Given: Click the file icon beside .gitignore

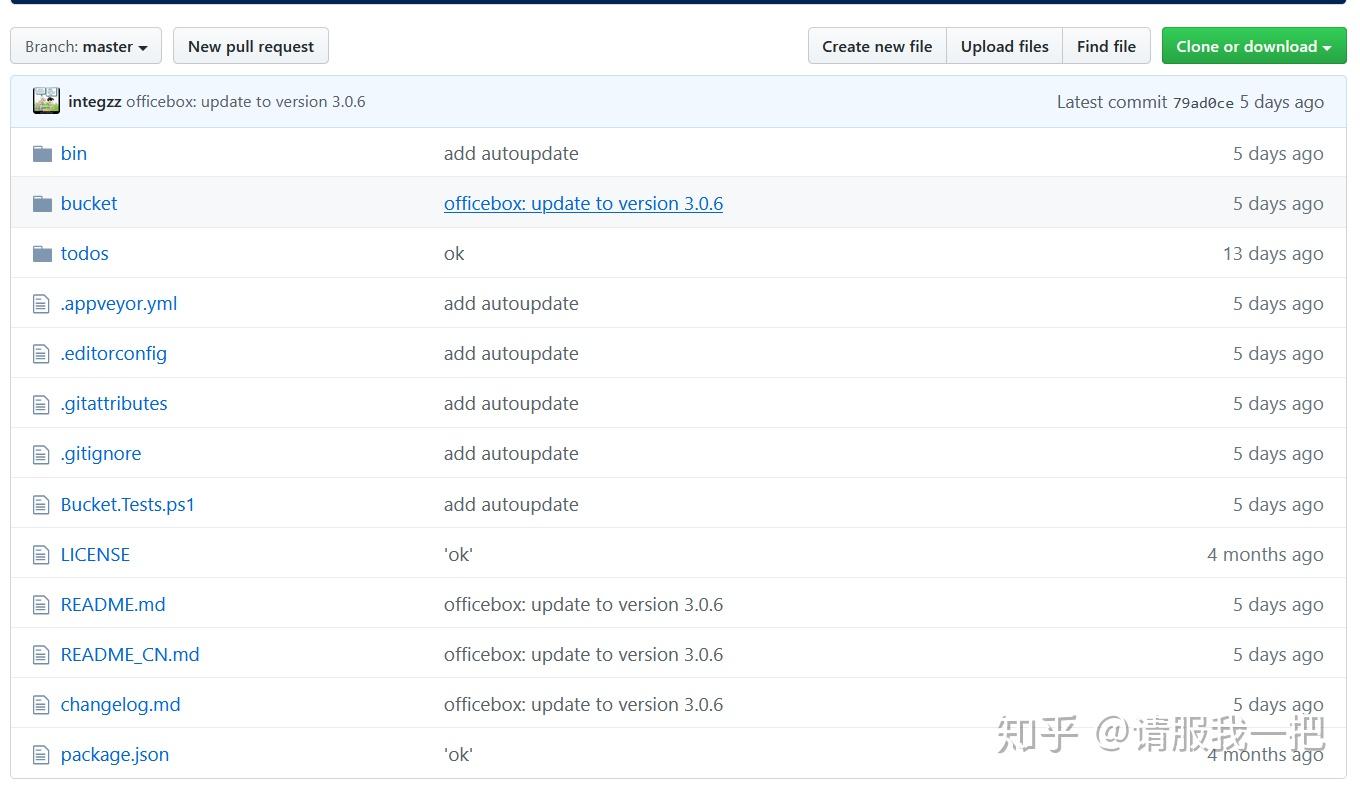Looking at the screenshot, I should pos(40,453).
